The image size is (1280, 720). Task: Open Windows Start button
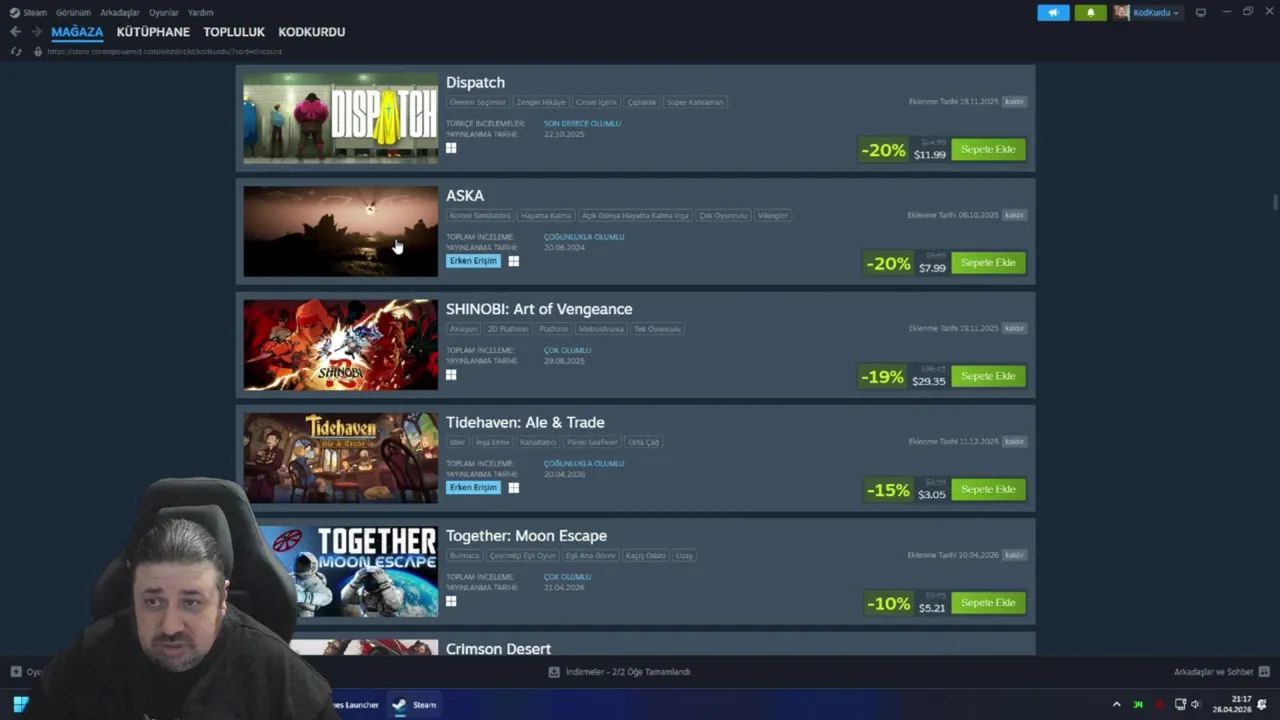(20, 705)
